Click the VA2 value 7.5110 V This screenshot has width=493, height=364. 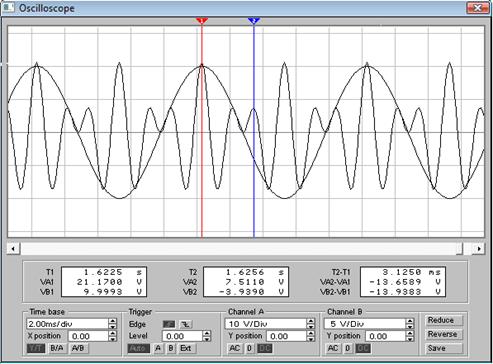coord(254,282)
